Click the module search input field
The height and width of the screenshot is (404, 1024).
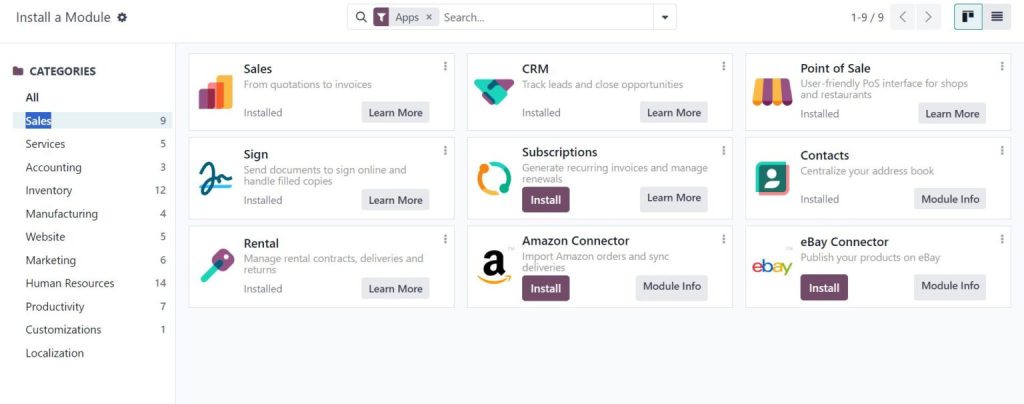coord(545,17)
